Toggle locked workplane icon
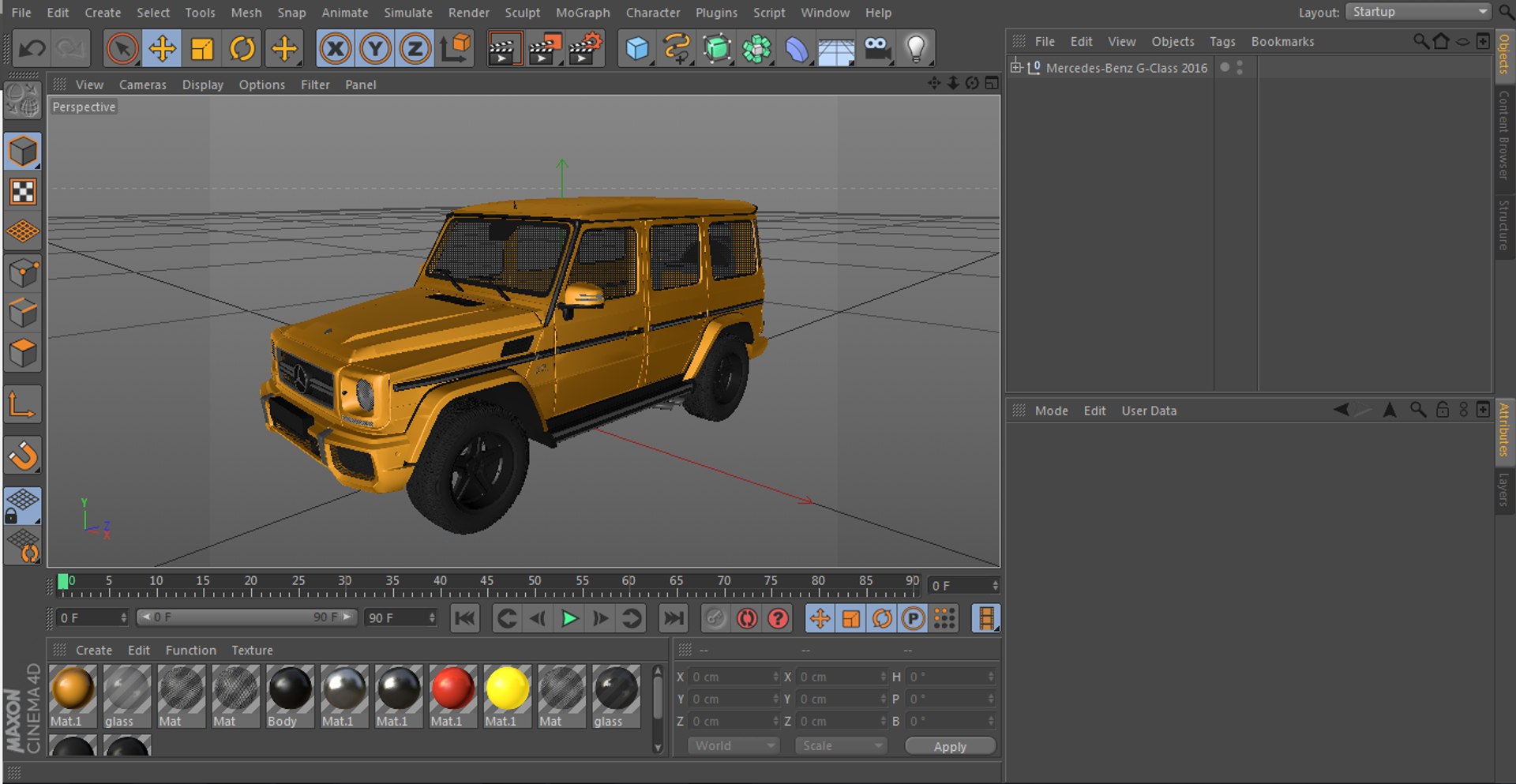The width and height of the screenshot is (1516, 784). 23,506
